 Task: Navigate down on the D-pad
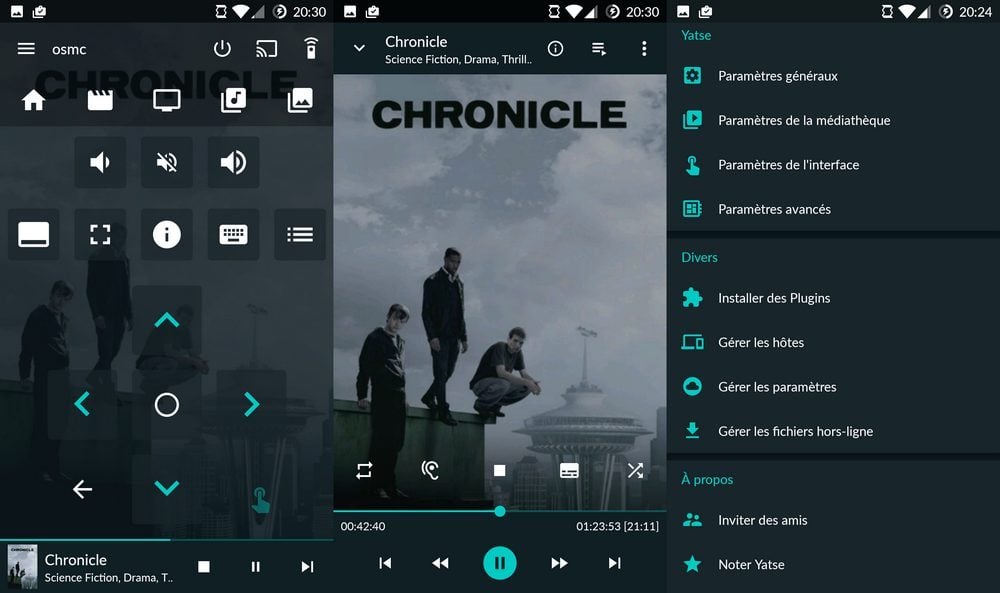(166, 488)
